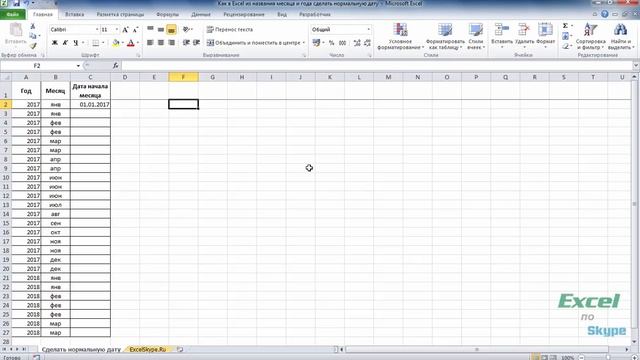Align text left
The image size is (640, 360).
tap(150, 43)
